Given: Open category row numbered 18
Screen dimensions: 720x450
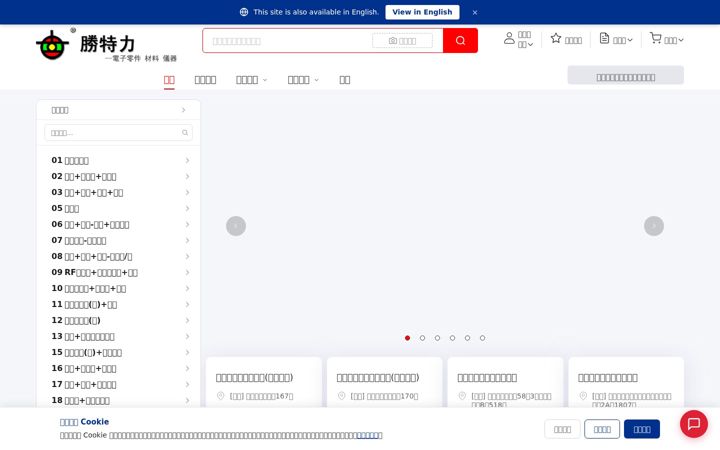Looking at the screenshot, I should coord(120,400).
